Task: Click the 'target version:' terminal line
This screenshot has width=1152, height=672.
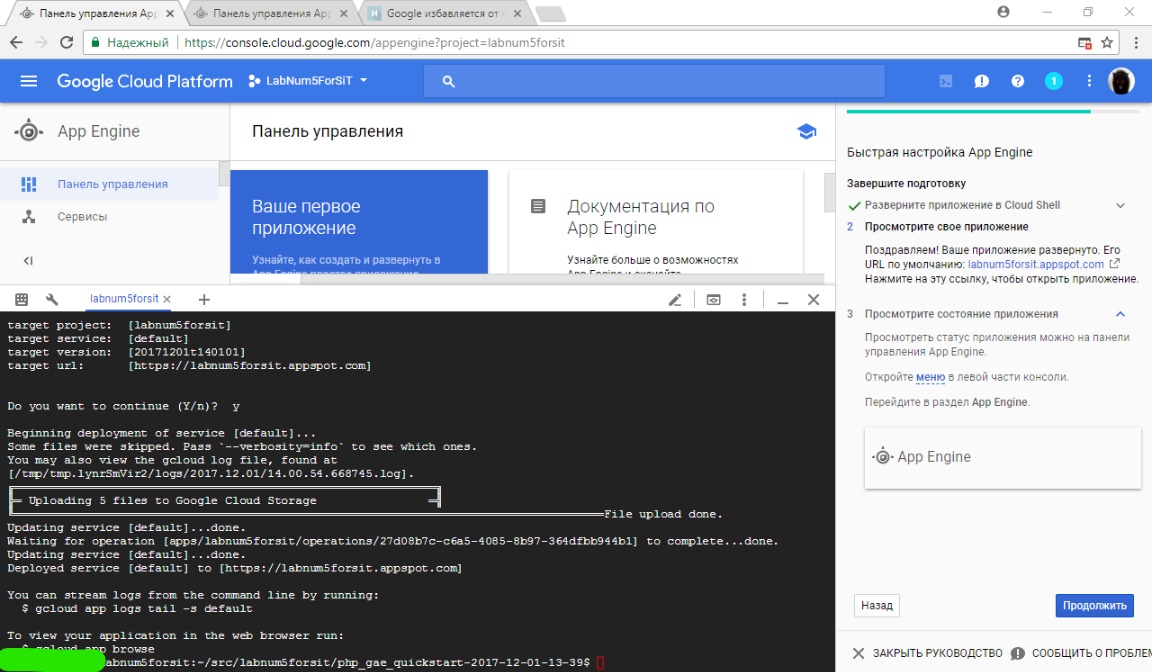Action: point(126,353)
